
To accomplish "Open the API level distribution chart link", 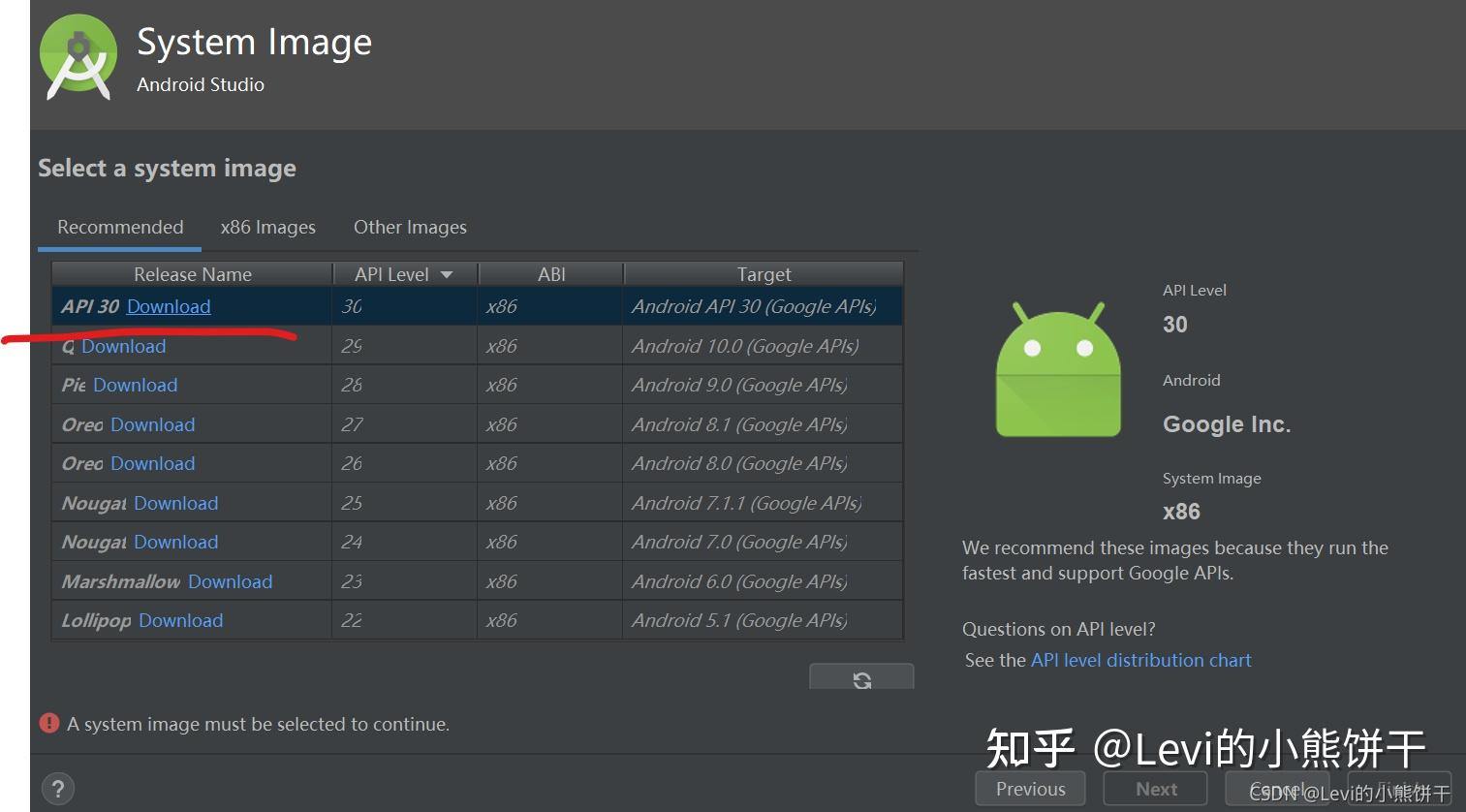I will click(x=1140, y=660).
